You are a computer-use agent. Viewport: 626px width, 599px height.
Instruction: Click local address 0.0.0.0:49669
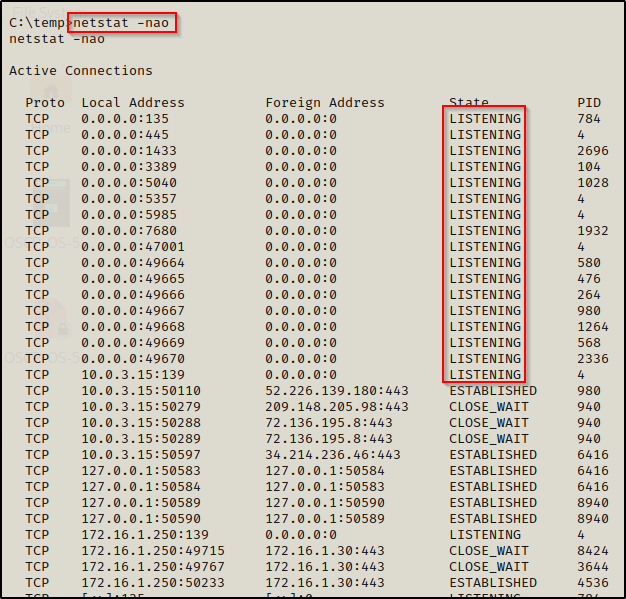[133, 342]
